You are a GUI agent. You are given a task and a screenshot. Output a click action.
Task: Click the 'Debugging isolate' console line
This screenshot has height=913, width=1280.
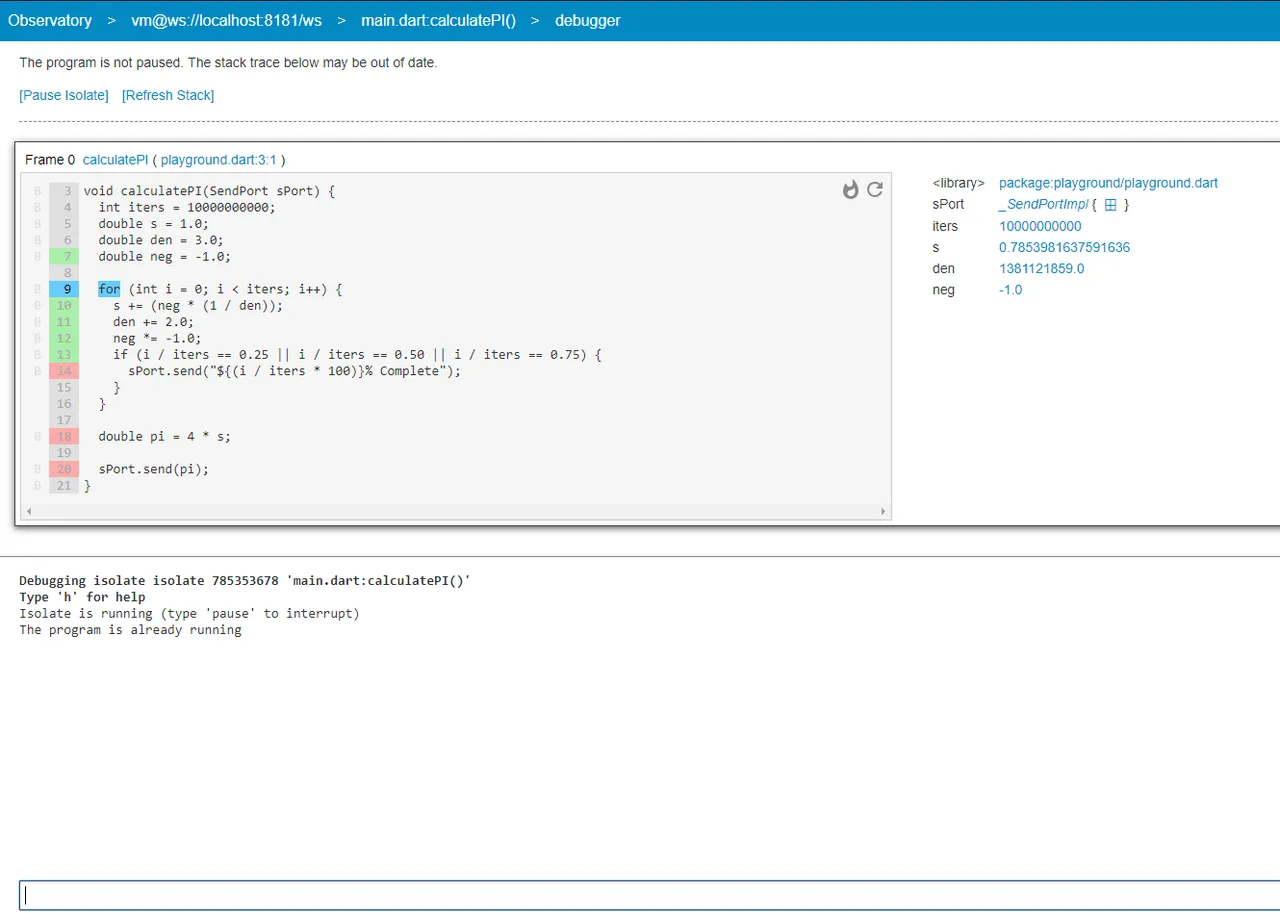click(x=245, y=581)
